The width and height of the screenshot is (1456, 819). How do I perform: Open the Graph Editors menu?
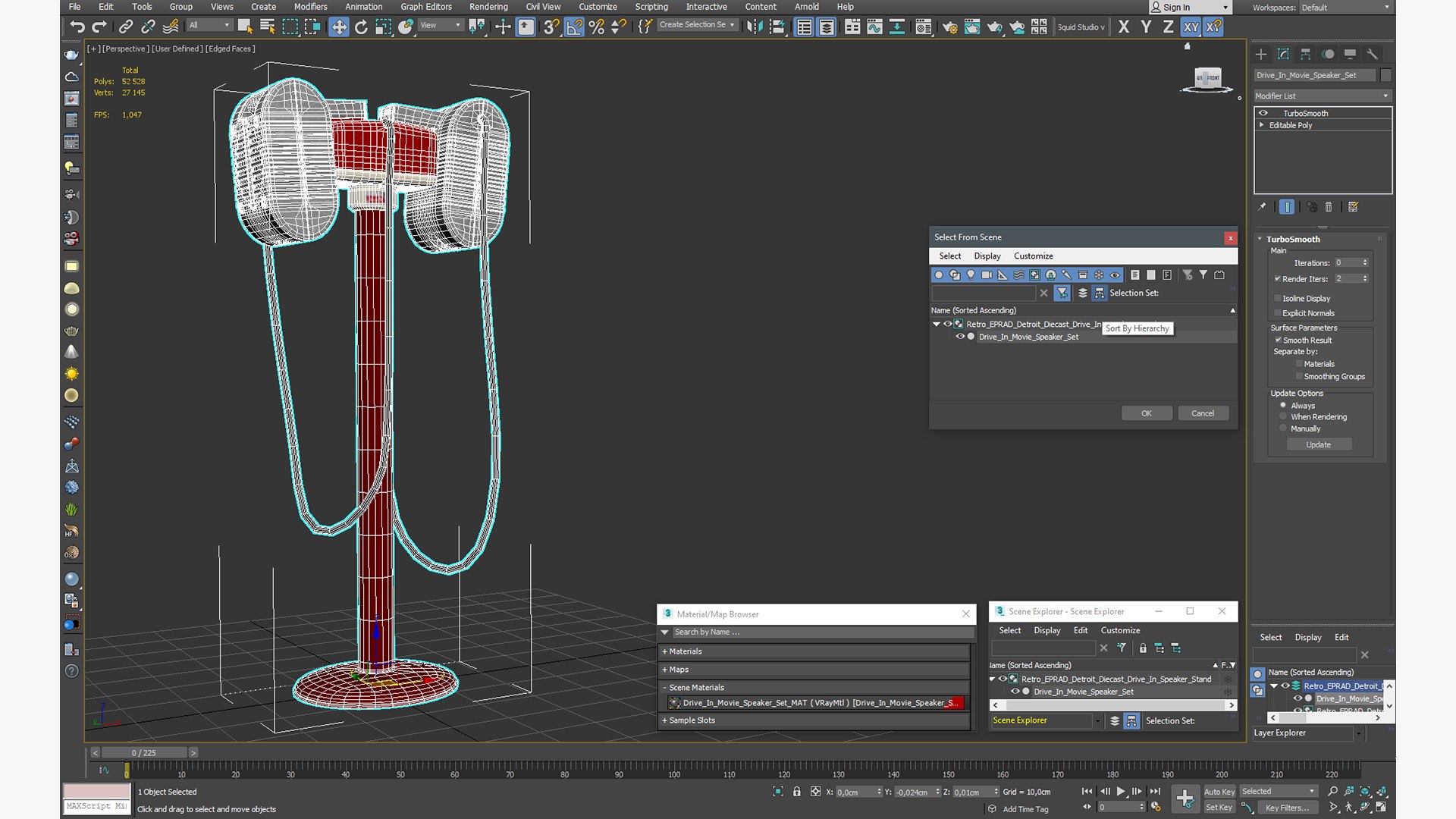point(426,7)
